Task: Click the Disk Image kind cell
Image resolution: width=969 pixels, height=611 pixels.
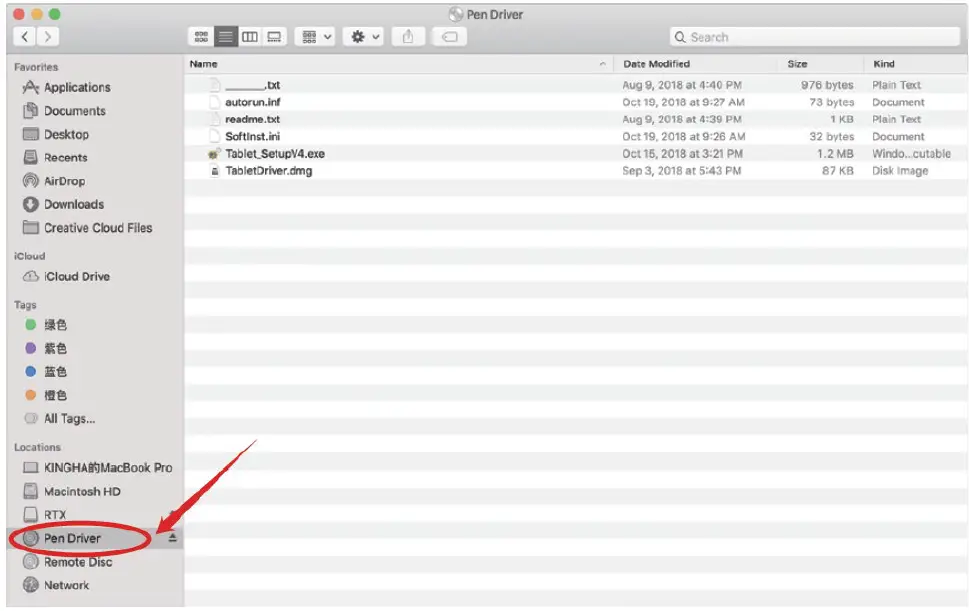Action: tap(900, 171)
